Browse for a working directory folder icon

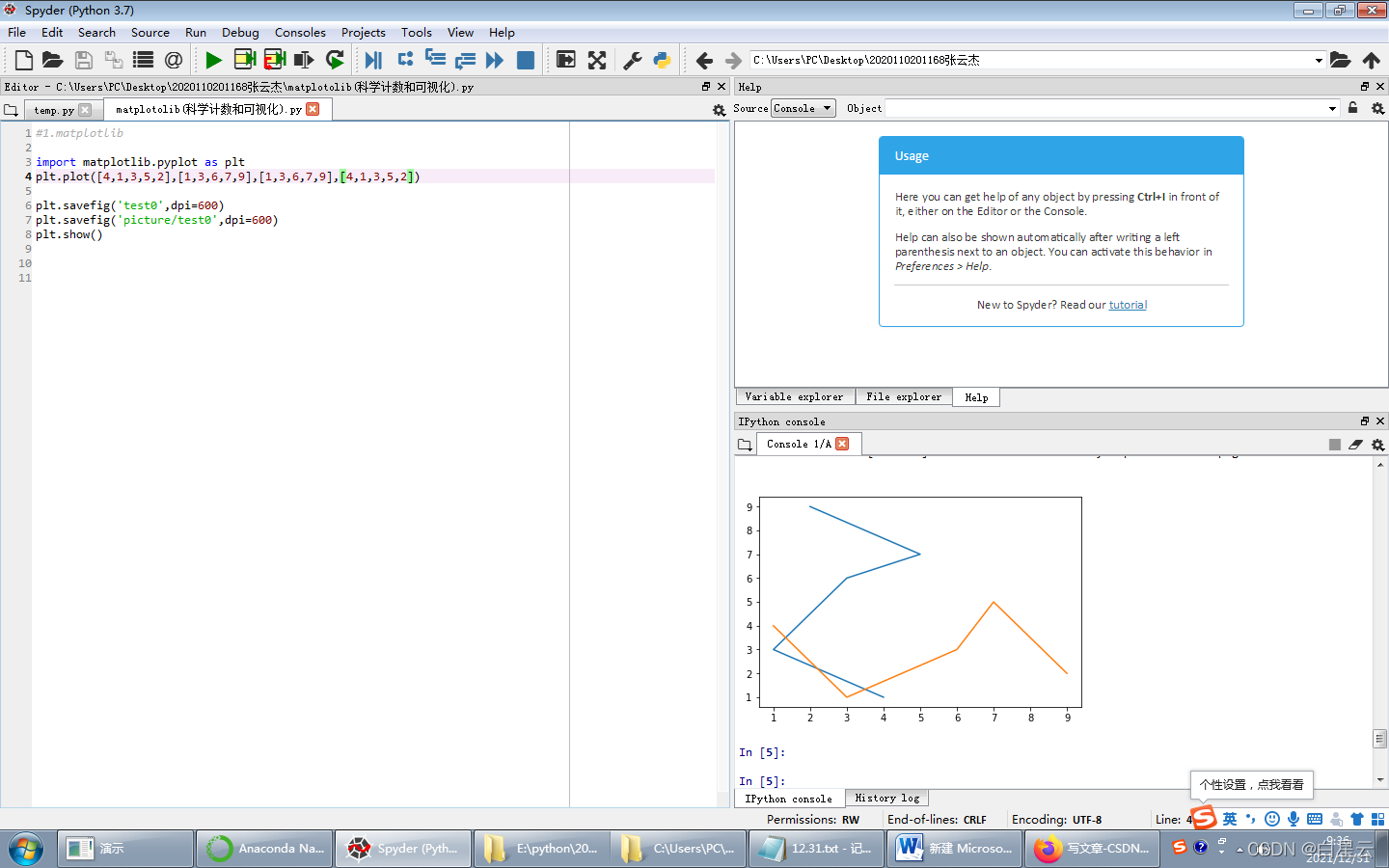click(1341, 60)
